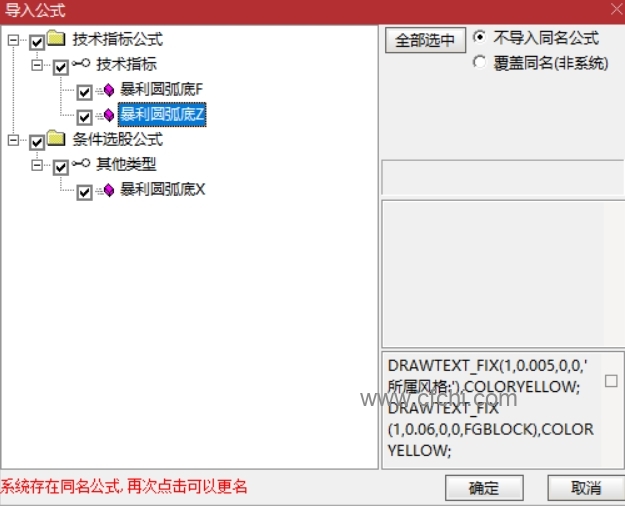625x506 pixels.
Task: Click the purple cube icon for 暴利圆弧底F
Action: point(109,90)
